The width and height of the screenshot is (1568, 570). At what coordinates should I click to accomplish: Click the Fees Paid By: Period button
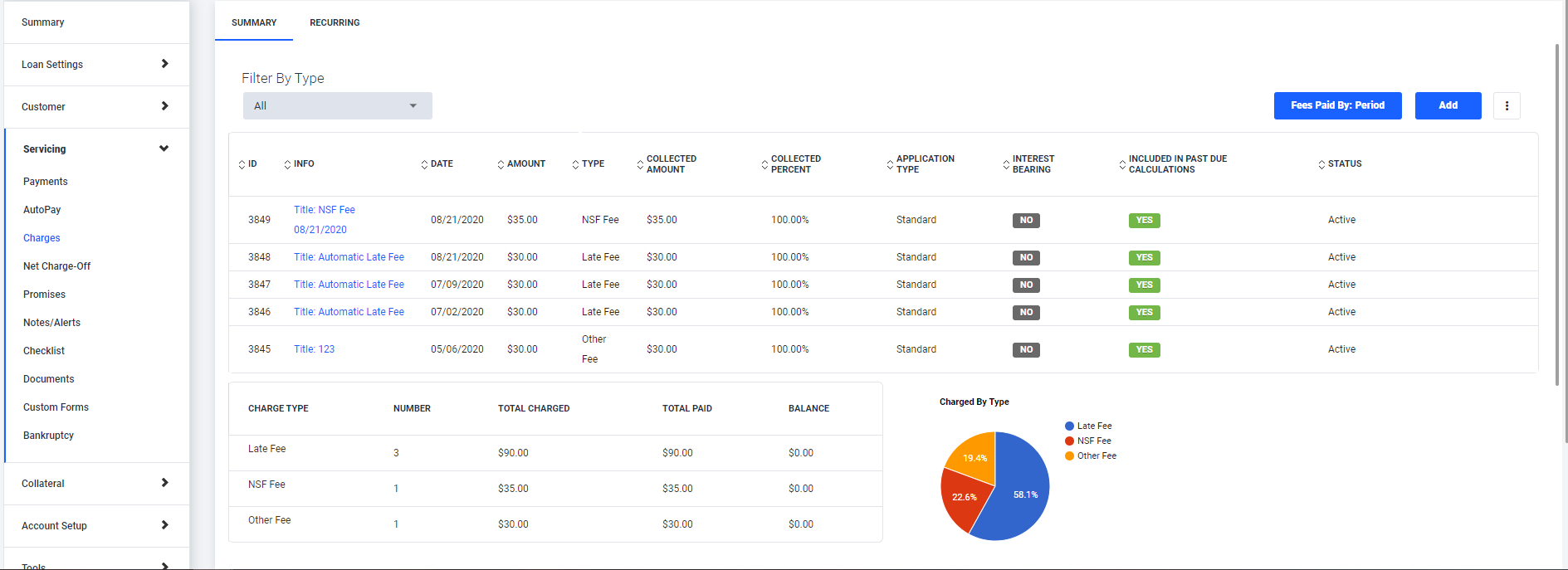click(1337, 105)
